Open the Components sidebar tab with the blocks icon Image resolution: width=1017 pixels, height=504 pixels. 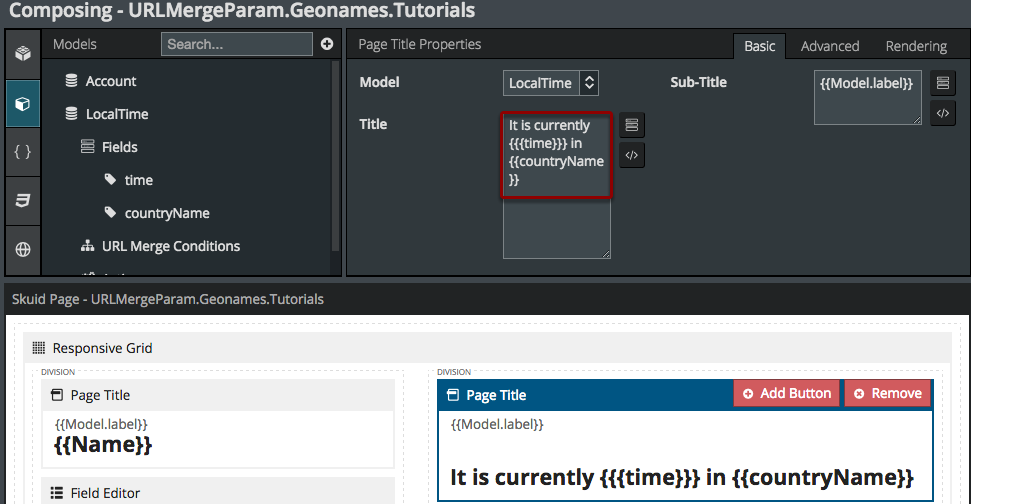click(x=22, y=54)
